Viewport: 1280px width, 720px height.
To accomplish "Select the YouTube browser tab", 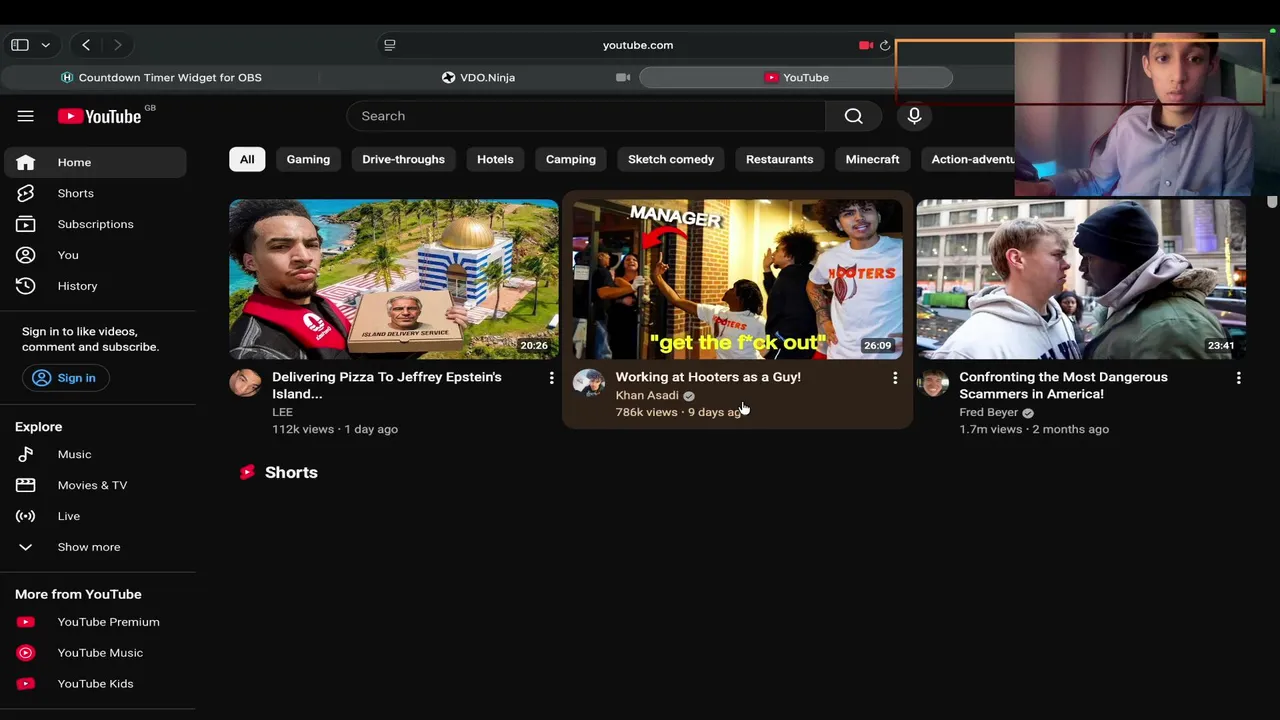I will pos(796,77).
